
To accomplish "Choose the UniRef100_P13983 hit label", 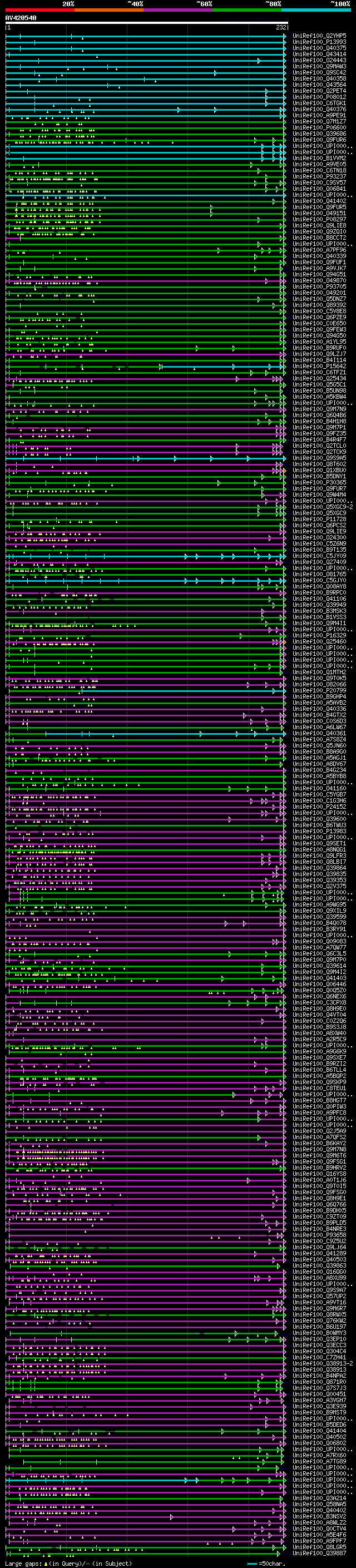I will coord(319,832).
